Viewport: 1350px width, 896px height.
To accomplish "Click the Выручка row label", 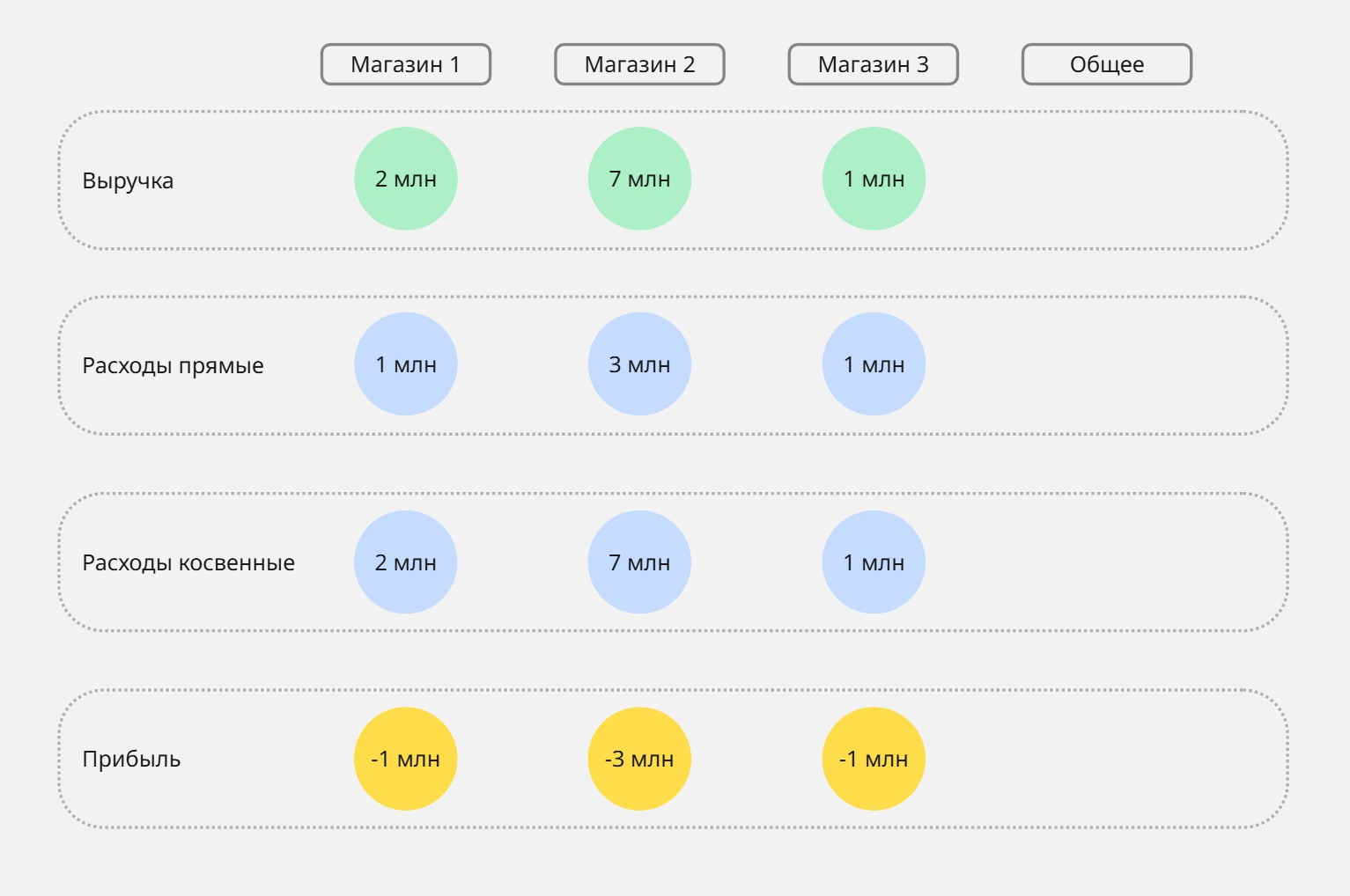I will (128, 181).
